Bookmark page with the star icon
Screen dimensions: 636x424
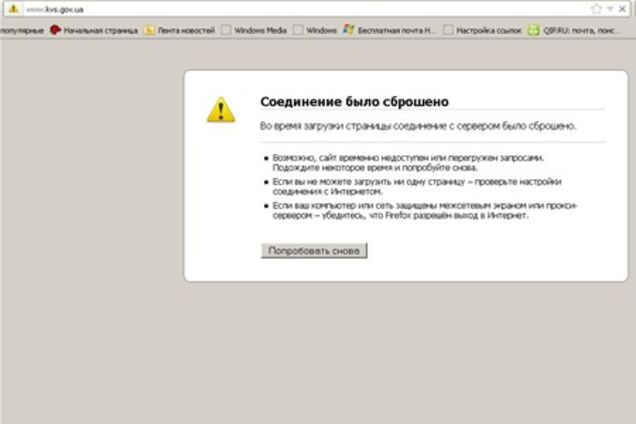click(596, 9)
